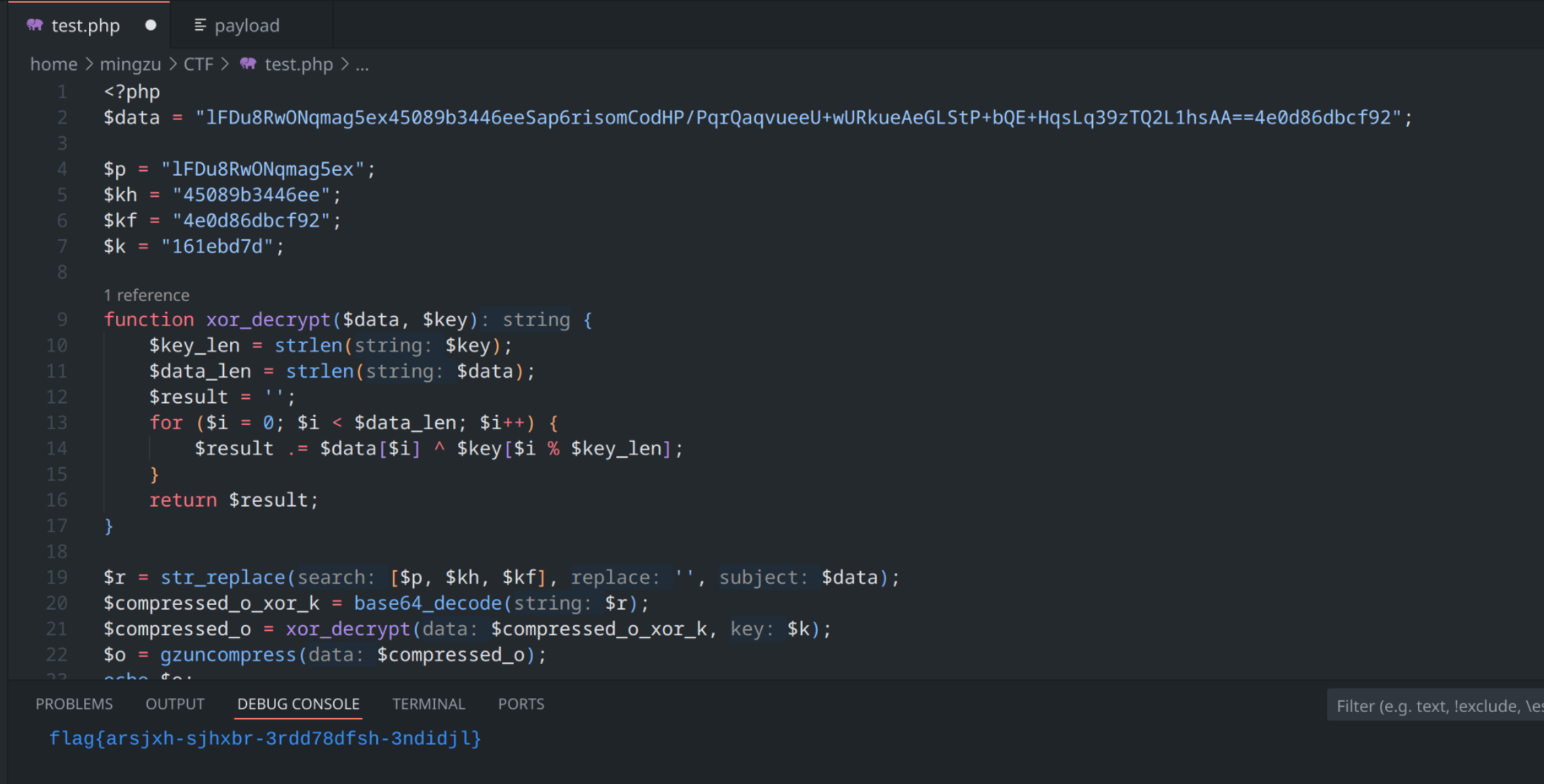1544x784 pixels.
Task: Click the payload file icon on its tab
Action: coord(200,25)
